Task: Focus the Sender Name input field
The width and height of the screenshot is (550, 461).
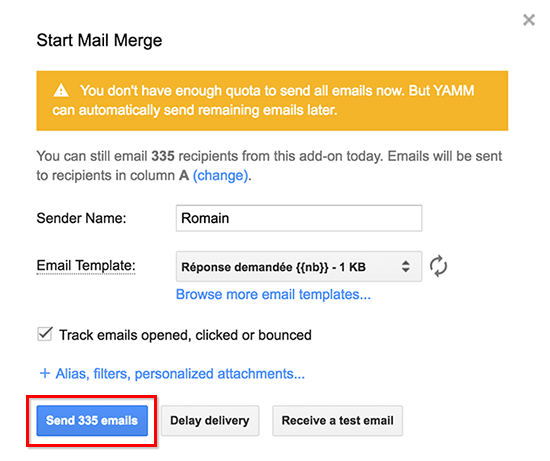Action: tap(299, 218)
